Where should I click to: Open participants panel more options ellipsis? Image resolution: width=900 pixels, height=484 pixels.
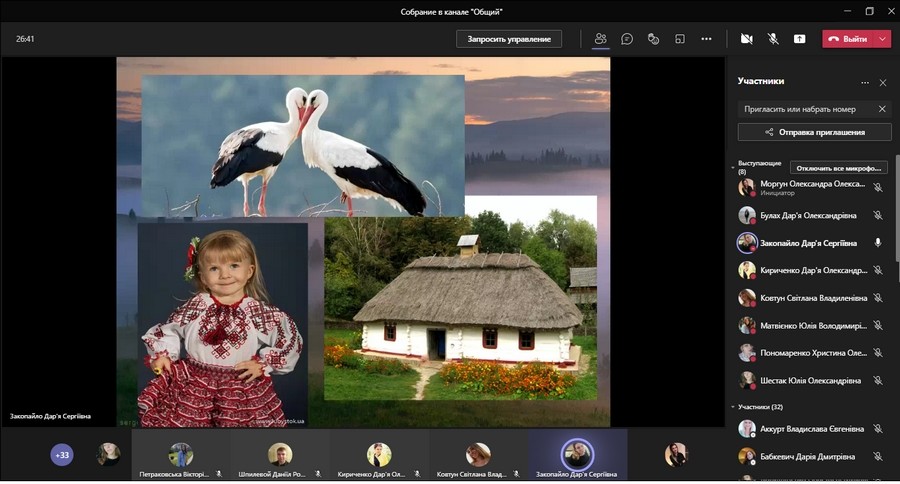(x=865, y=82)
